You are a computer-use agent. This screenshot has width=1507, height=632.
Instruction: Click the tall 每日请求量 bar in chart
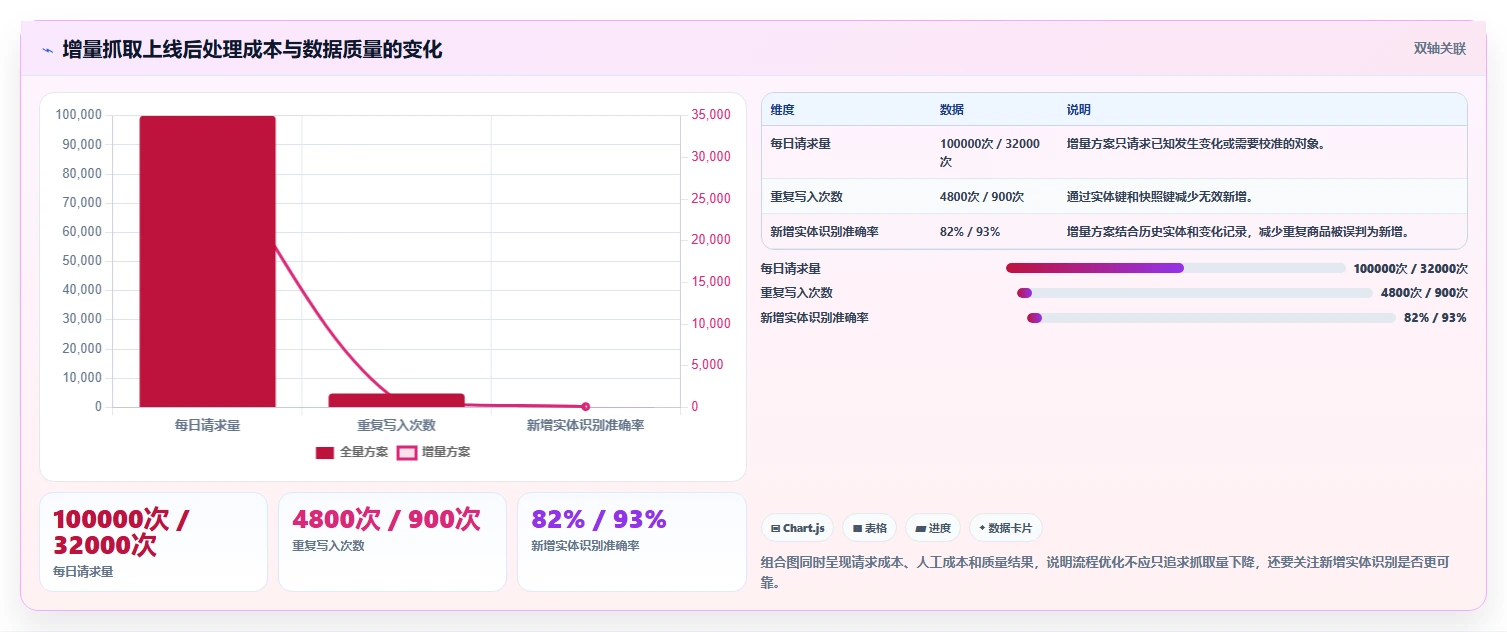coord(207,262)
